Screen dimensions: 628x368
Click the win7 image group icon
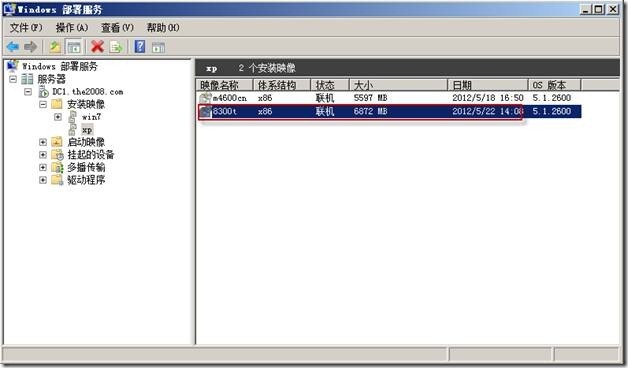[x=72, y=117]
